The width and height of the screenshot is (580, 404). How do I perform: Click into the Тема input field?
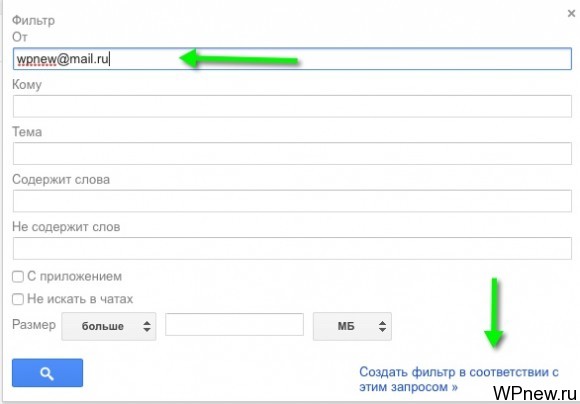coord(292,154)
